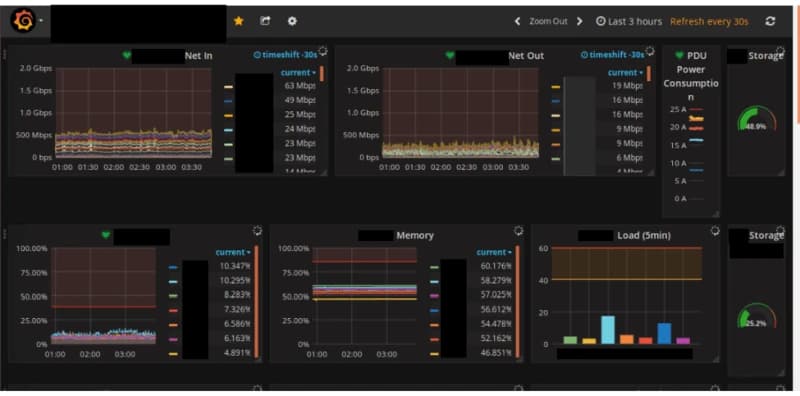This screenshot has width=800, height=396.
Task: Click the first 16 Mbps Net Out legend value
Action: pyautogui.click(x=628, y=100)
